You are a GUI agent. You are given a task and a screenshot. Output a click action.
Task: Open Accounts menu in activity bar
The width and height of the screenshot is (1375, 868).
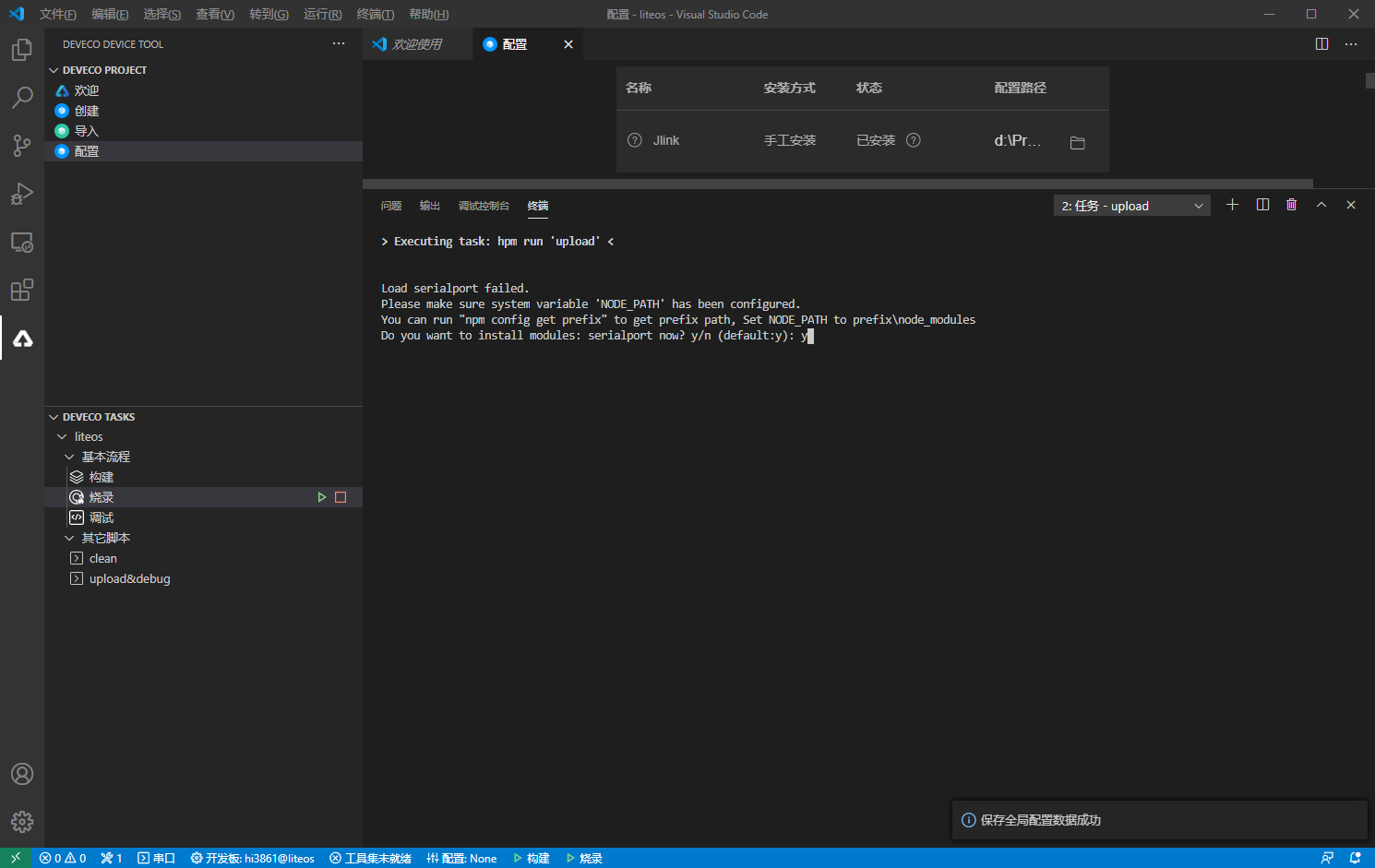coord(22,774)
